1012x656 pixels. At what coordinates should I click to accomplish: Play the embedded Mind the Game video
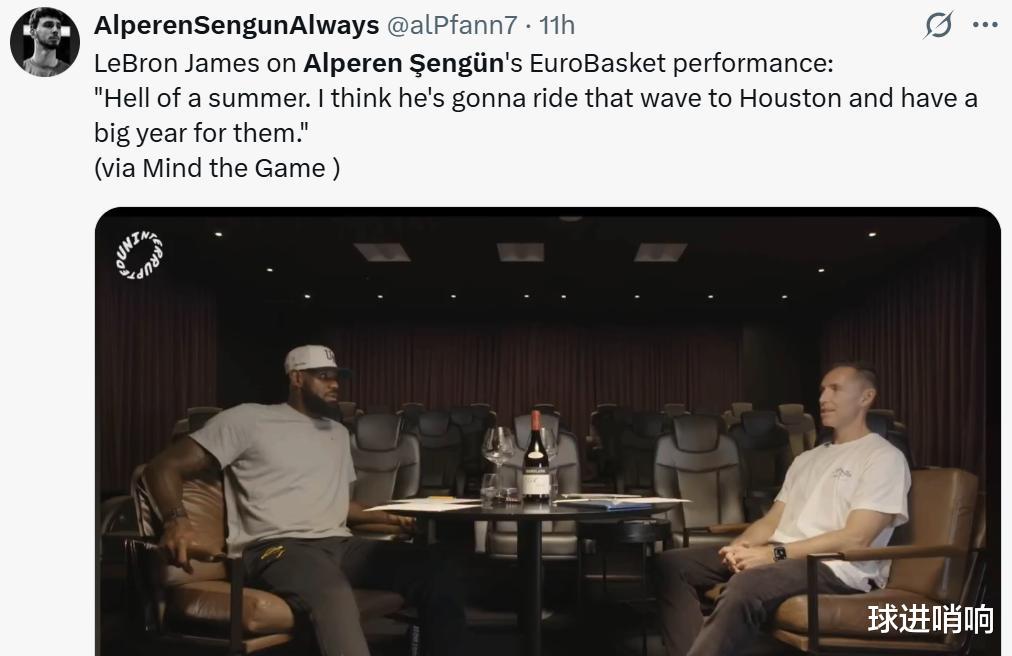[548, 431]
